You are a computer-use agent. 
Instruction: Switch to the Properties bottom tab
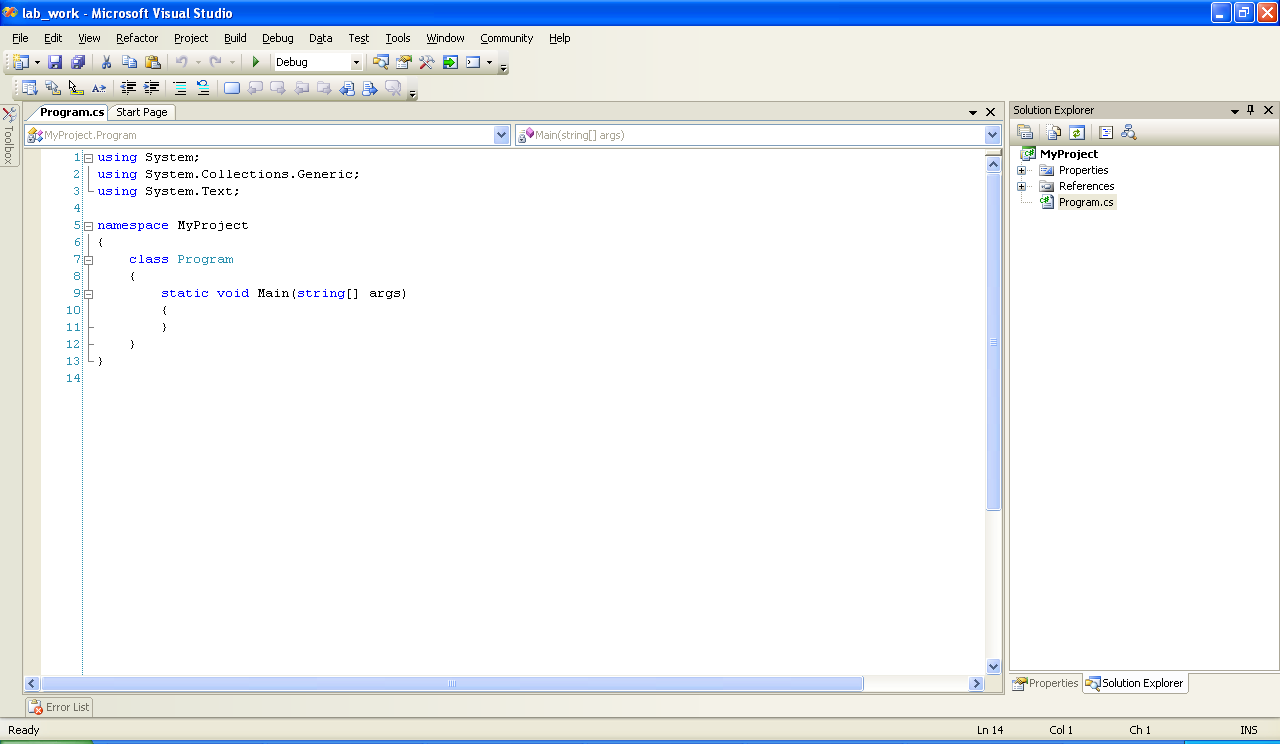1046,684
